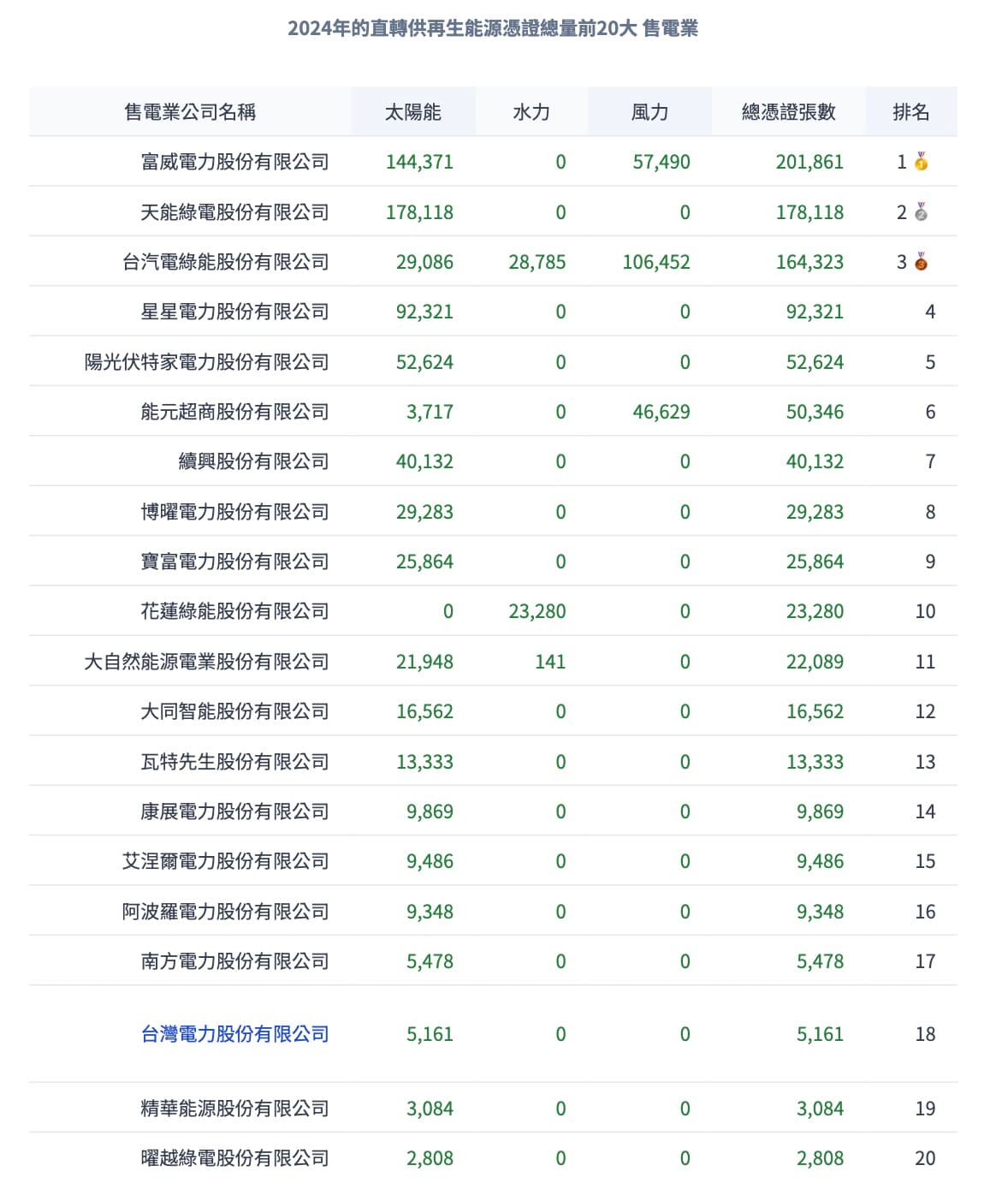Screen dimensions: 1008x1195
Task: Click the 排名 column header
Action: (910, 112)
